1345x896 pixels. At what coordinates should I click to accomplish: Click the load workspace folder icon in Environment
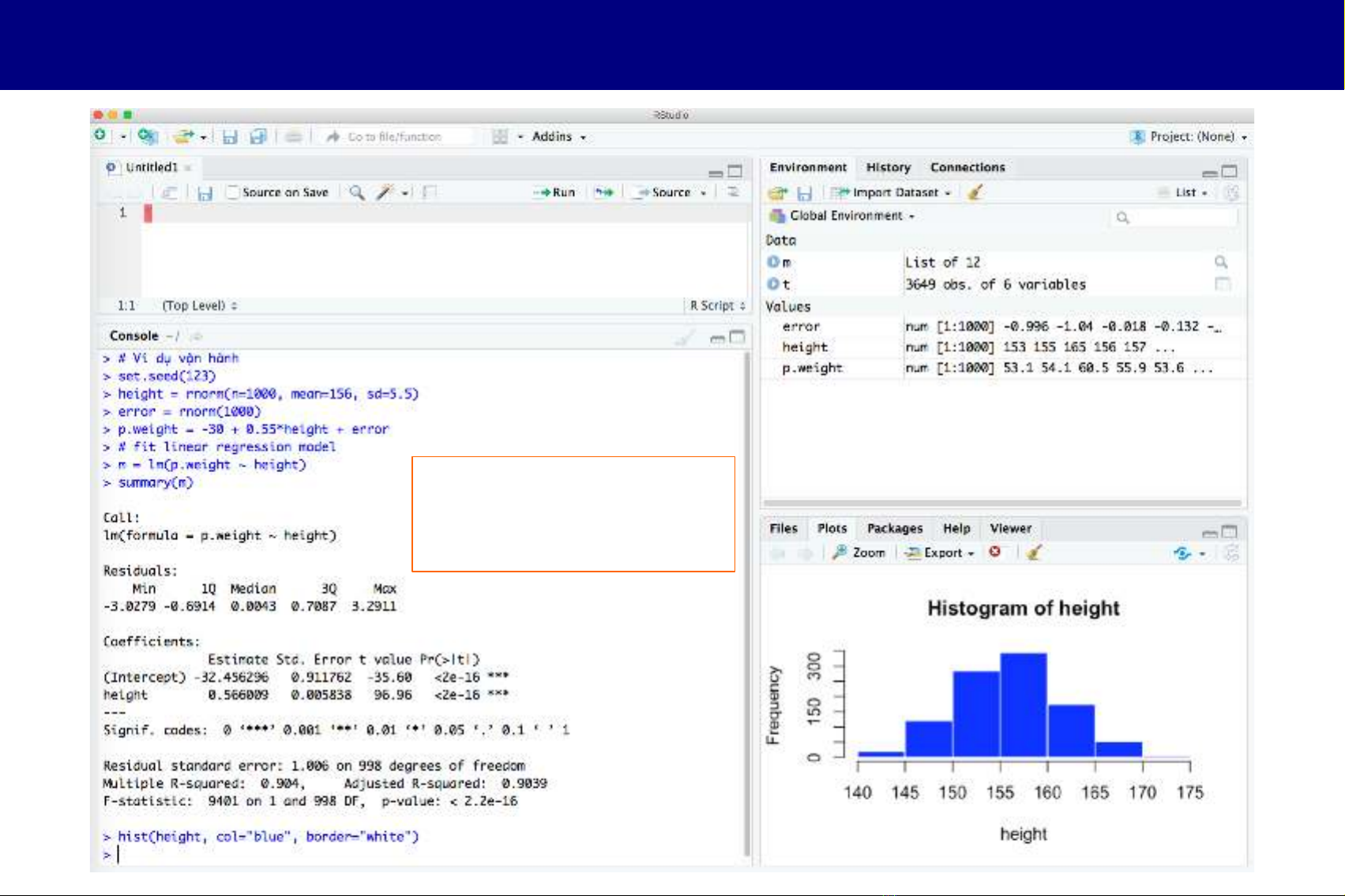tap(778, 193)
